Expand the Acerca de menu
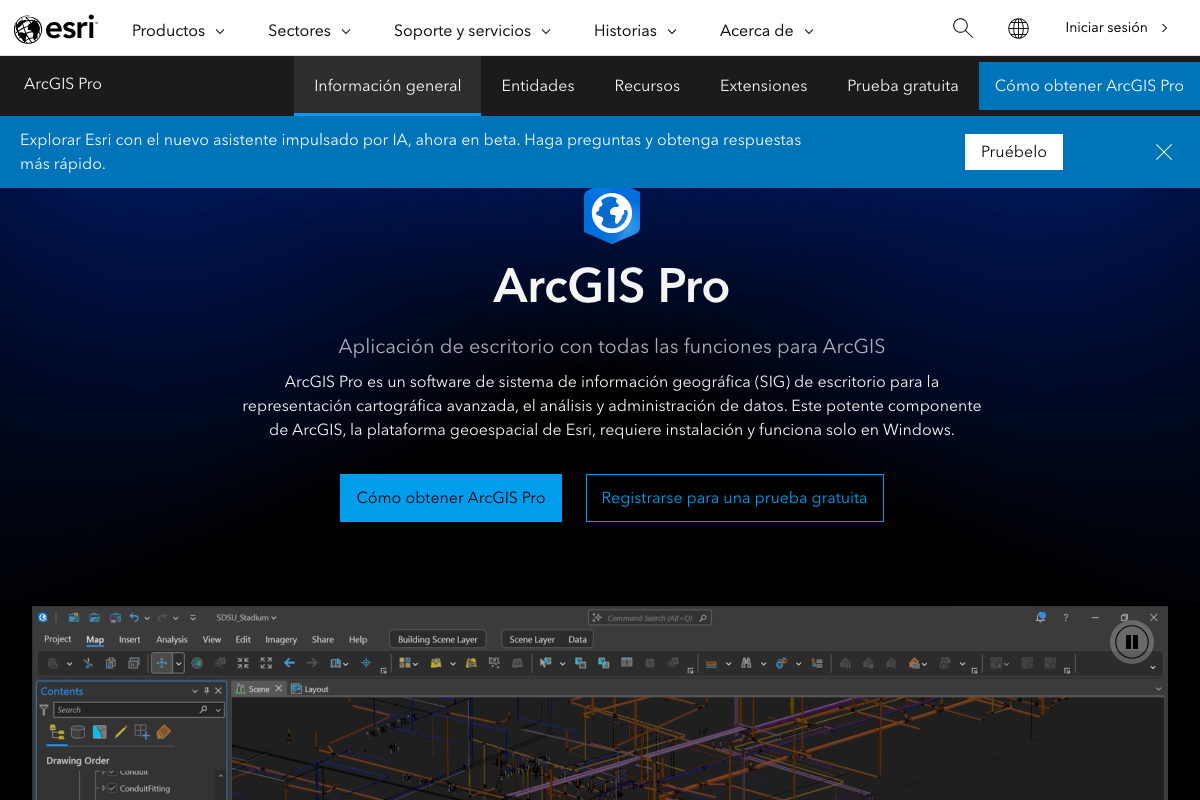The image size is (1200, 800). pos(767,30)
